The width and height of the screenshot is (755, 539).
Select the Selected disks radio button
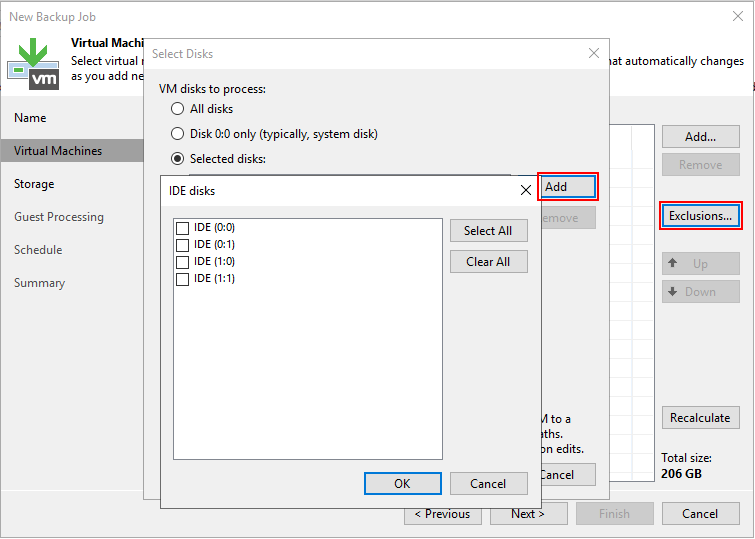pyautogui.click(x=178, y=158)
